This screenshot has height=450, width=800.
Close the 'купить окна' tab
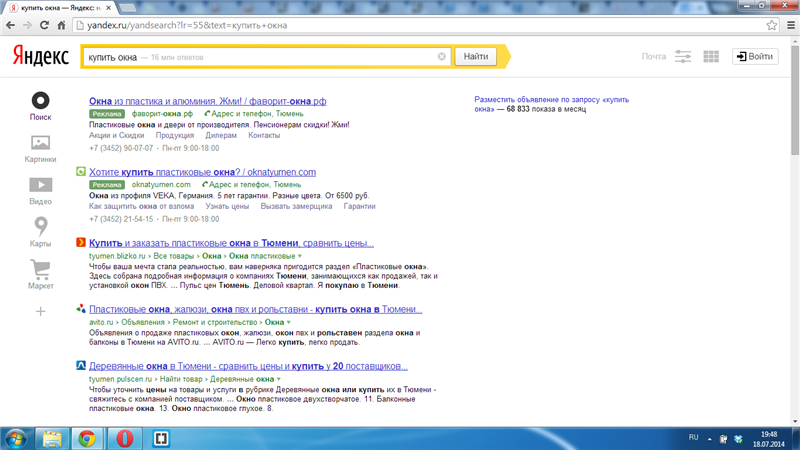click(x=108, y=8)
